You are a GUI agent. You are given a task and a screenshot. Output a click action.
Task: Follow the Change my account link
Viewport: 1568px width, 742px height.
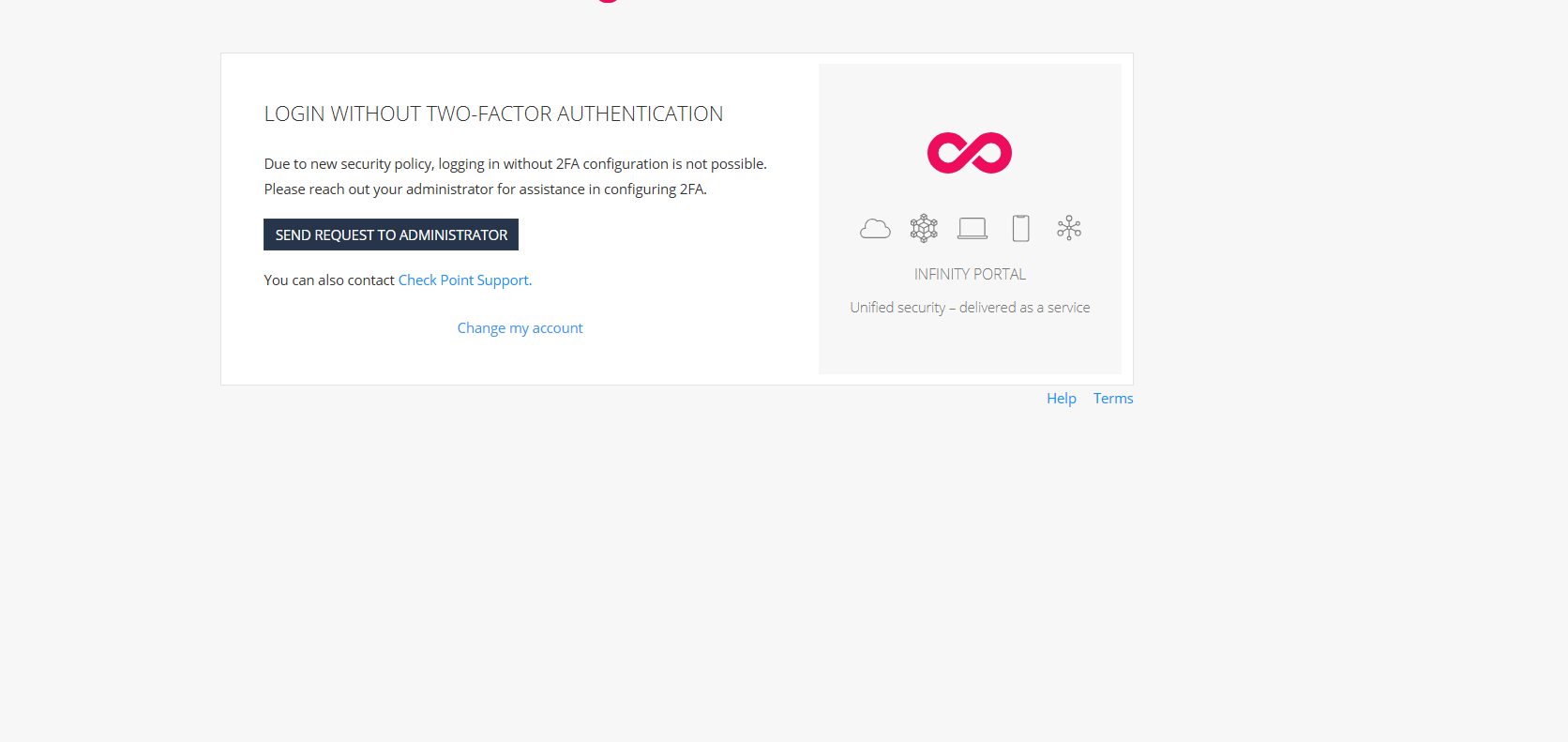[520, 328]
